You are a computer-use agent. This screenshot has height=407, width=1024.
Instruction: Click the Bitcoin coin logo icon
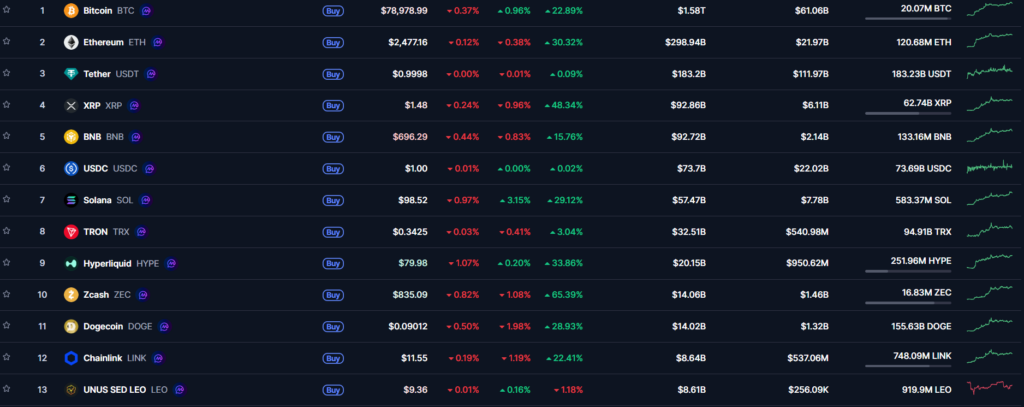click(71, 11)
